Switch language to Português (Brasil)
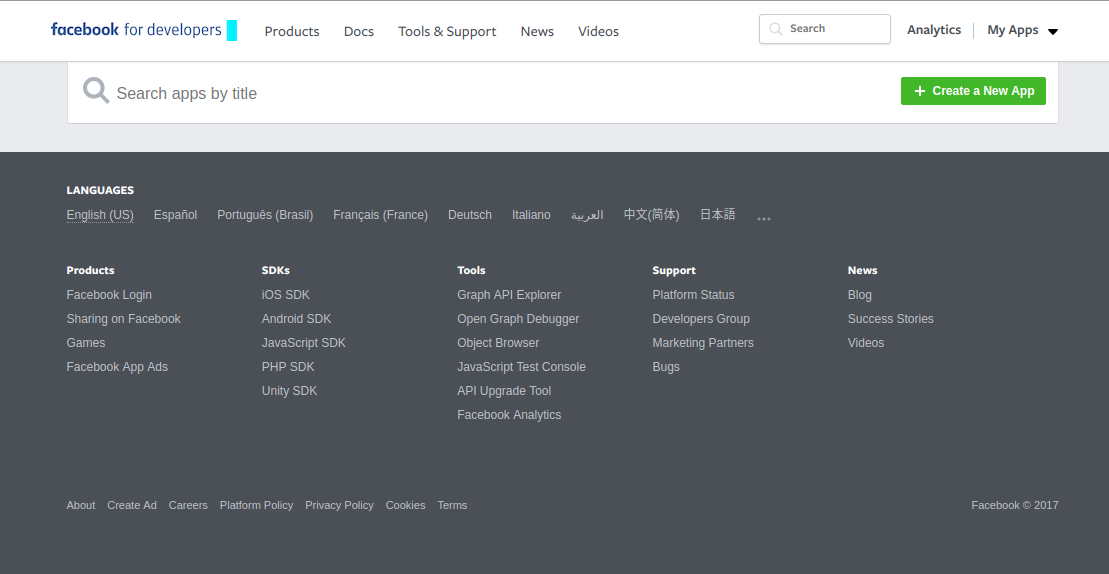 (x=265, y=215)
